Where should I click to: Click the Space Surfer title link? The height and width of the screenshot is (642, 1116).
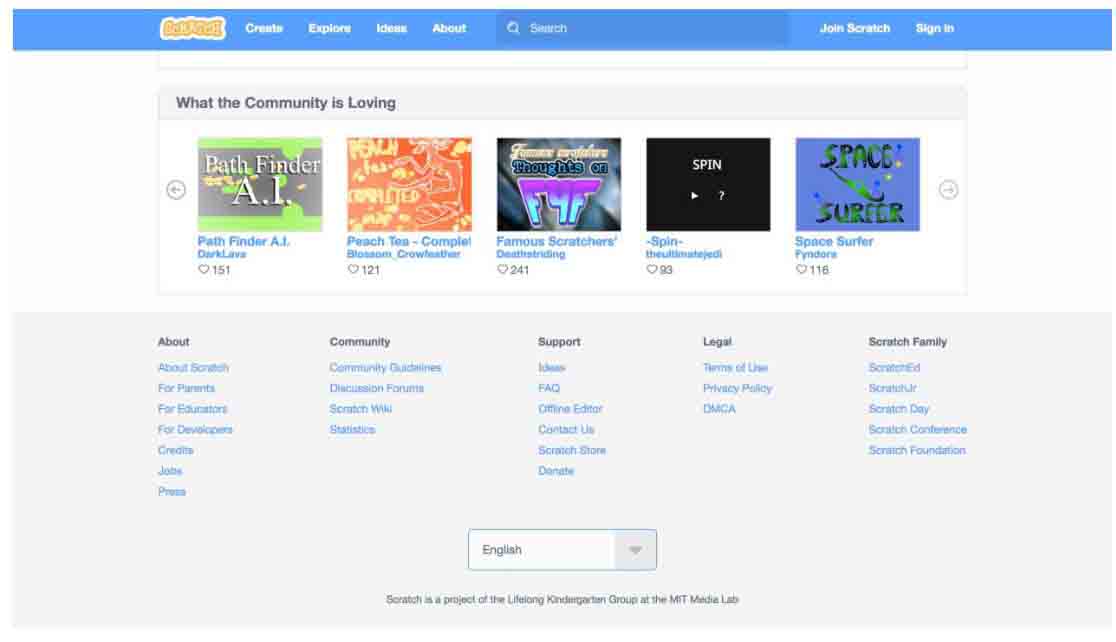click(x=834, y=241)
